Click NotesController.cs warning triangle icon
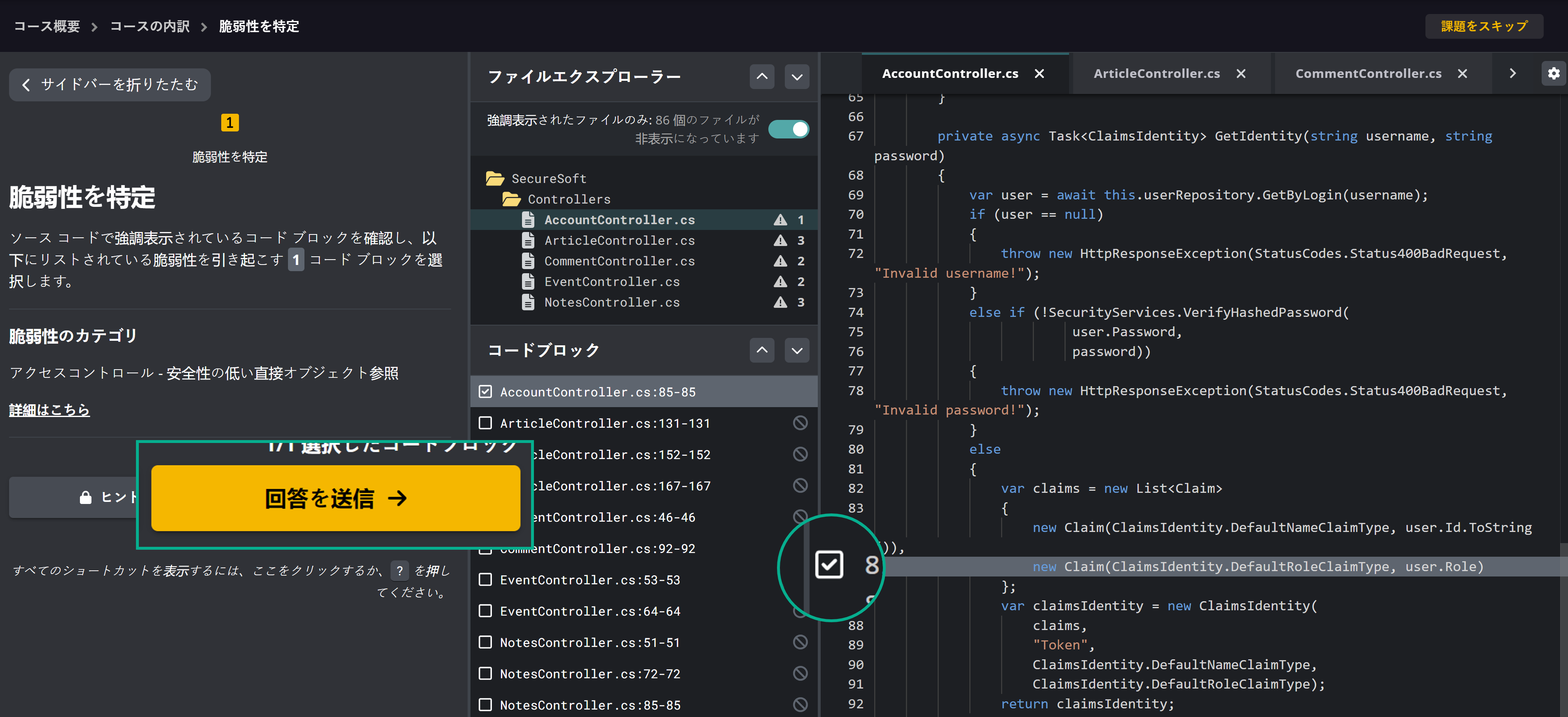 click(x=780, y=302)
